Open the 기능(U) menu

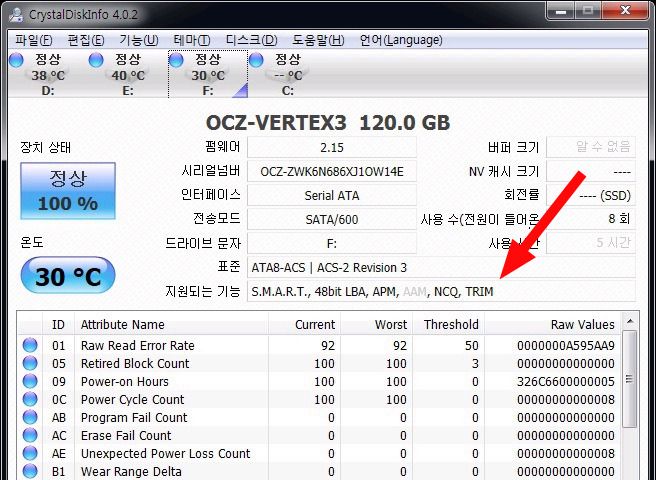coord(138,40)
